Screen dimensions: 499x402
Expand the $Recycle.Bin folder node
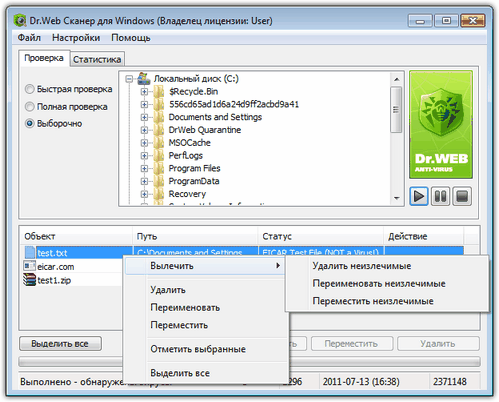(x=144, y=92)
